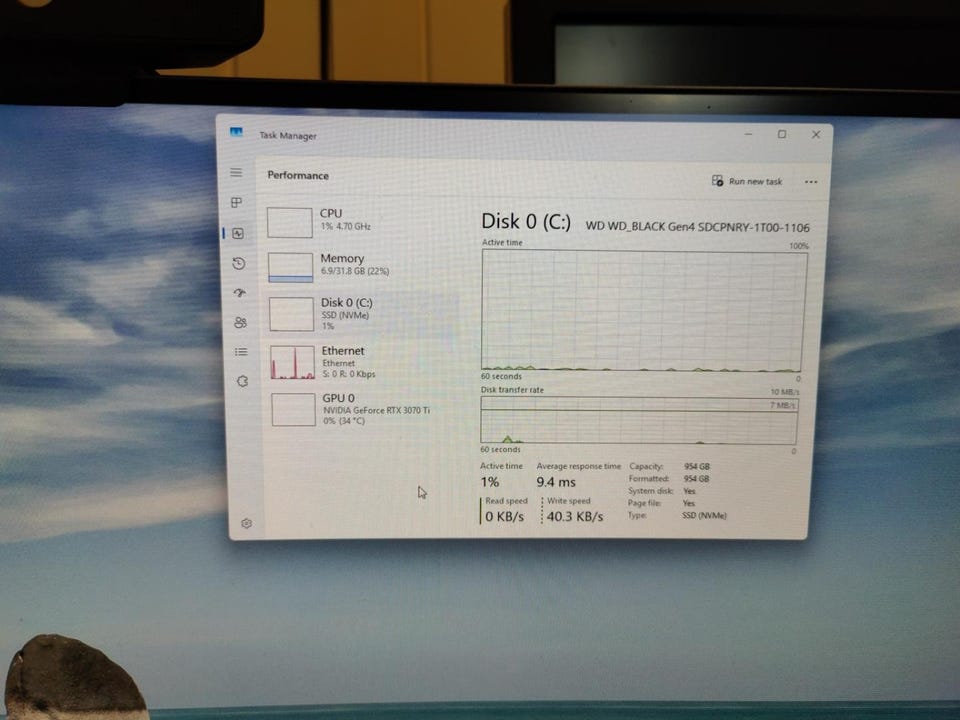Go to the Processes page icon

click(x=237, y=202)
